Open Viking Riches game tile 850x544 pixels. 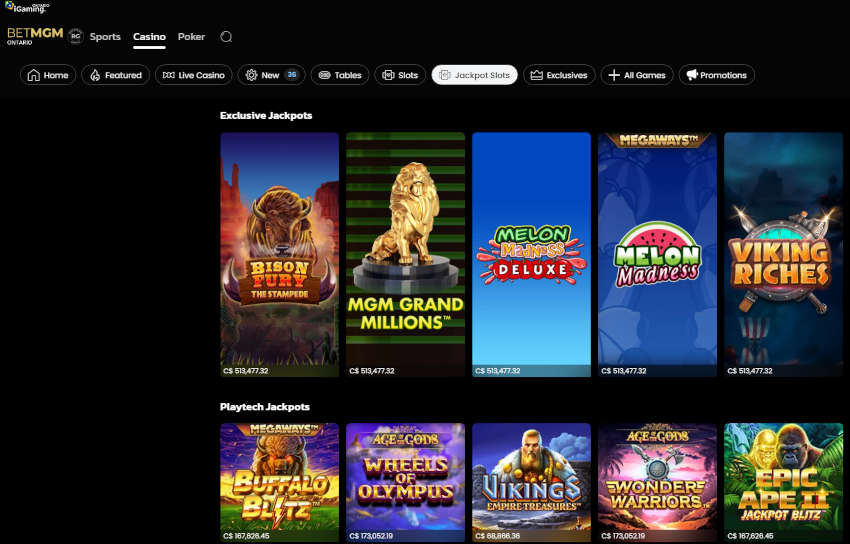pos(783,255)
